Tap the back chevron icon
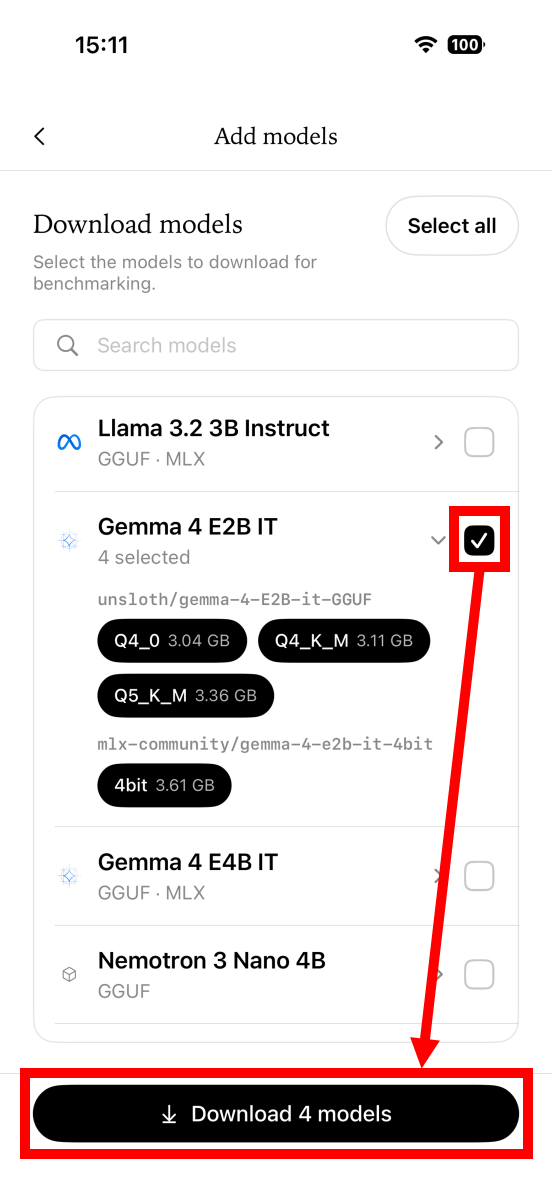This screenshot has height=1200, width=552. coord(40,137)
